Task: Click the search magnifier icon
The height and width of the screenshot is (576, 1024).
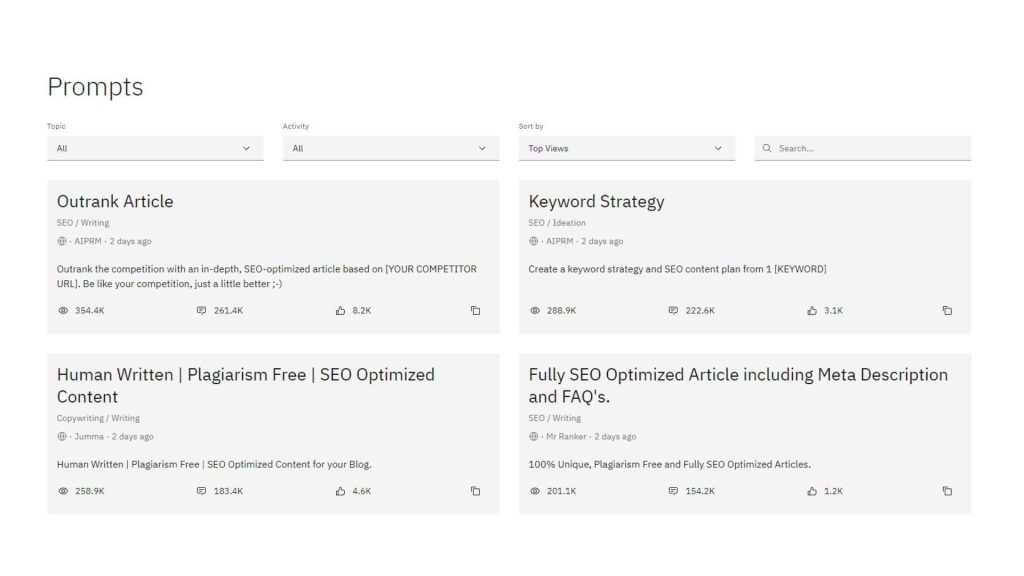Action: [x=767, y=148]
